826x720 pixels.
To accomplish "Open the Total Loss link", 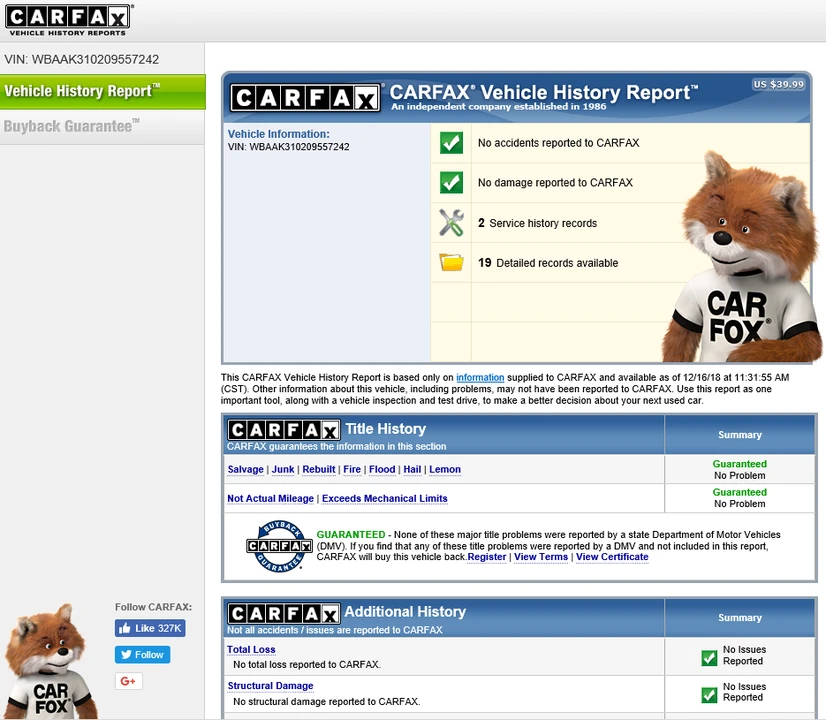I will pyautogui.click(x=251, y=649).
